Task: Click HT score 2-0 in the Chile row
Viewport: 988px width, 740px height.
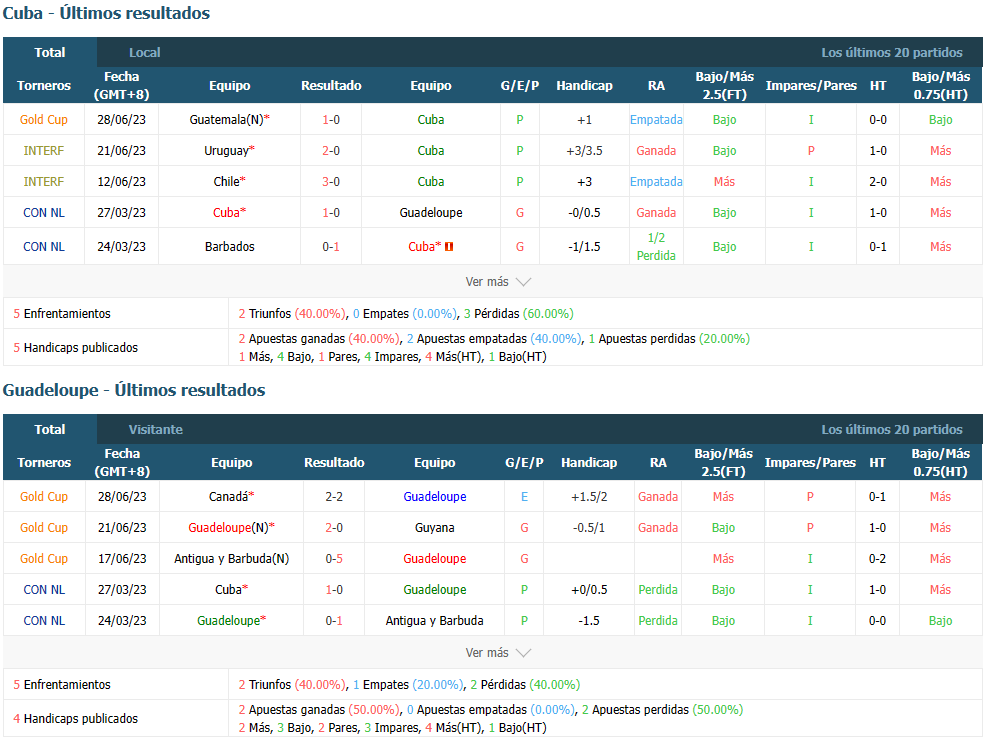Action: pos(878,181)
